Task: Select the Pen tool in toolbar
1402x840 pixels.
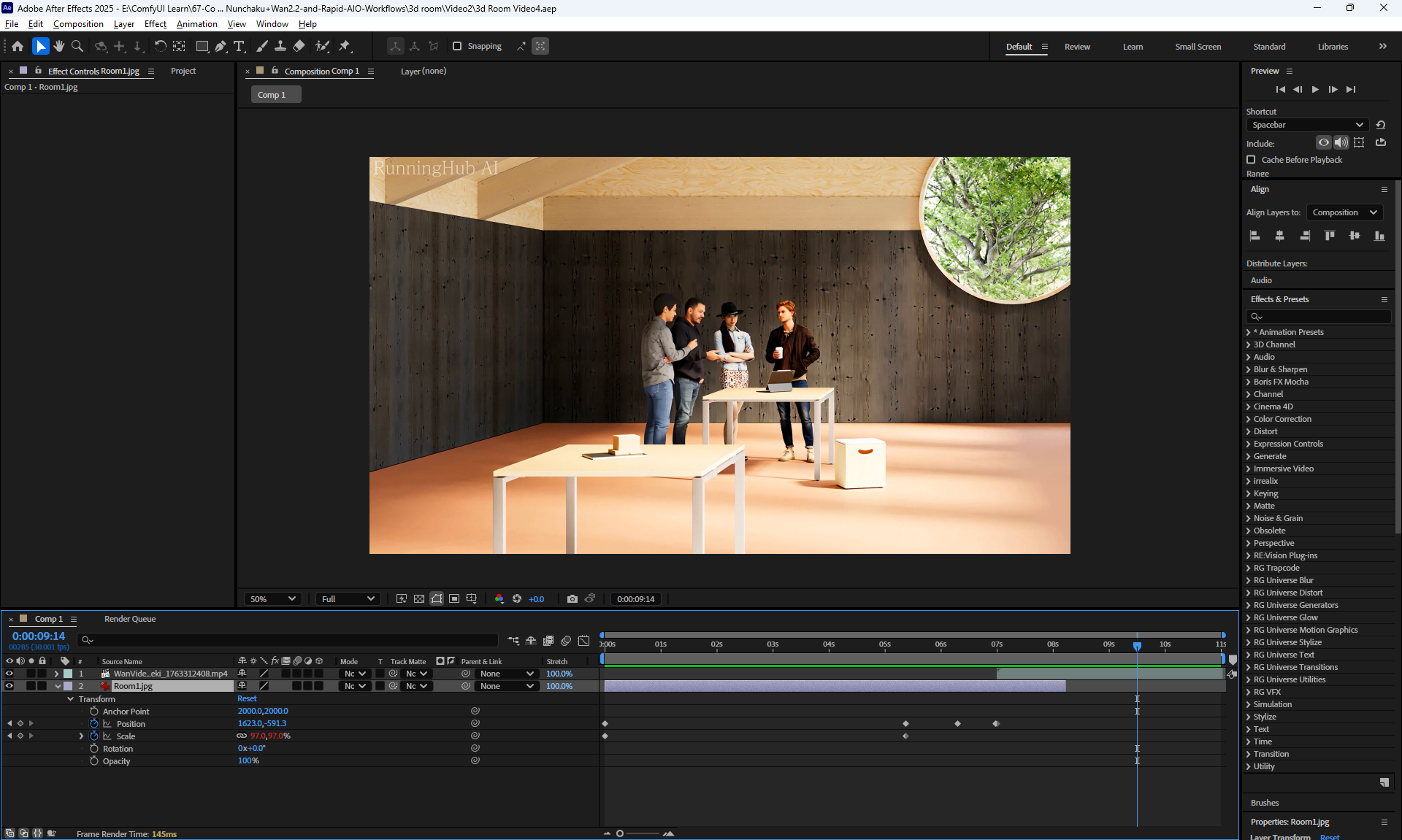Action: click(221, 46)
